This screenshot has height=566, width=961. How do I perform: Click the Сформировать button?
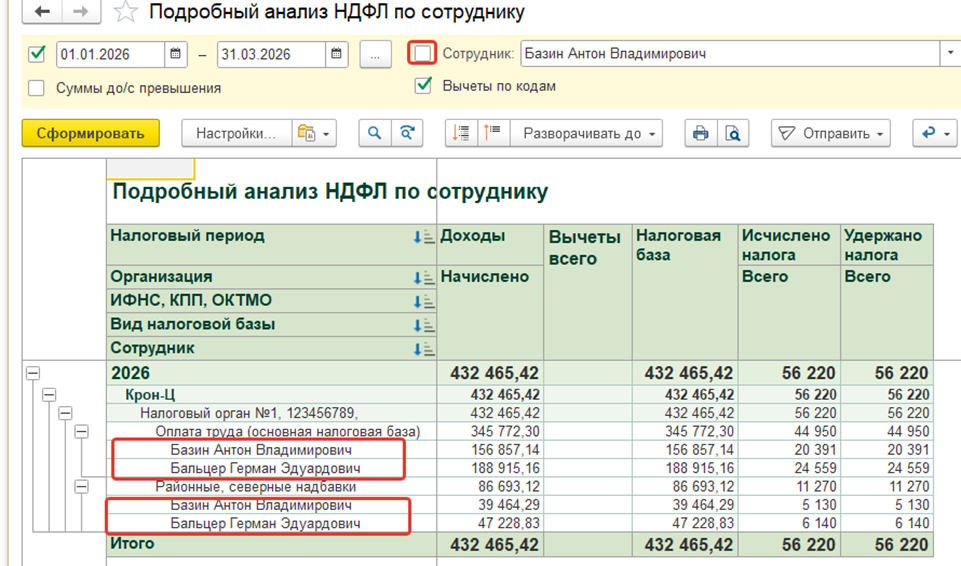click(x=91, y=133)
